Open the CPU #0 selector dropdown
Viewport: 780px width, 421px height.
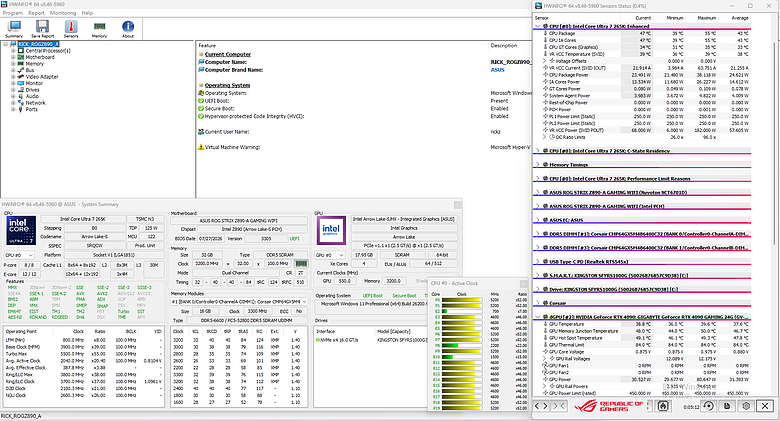click(20, 255)
